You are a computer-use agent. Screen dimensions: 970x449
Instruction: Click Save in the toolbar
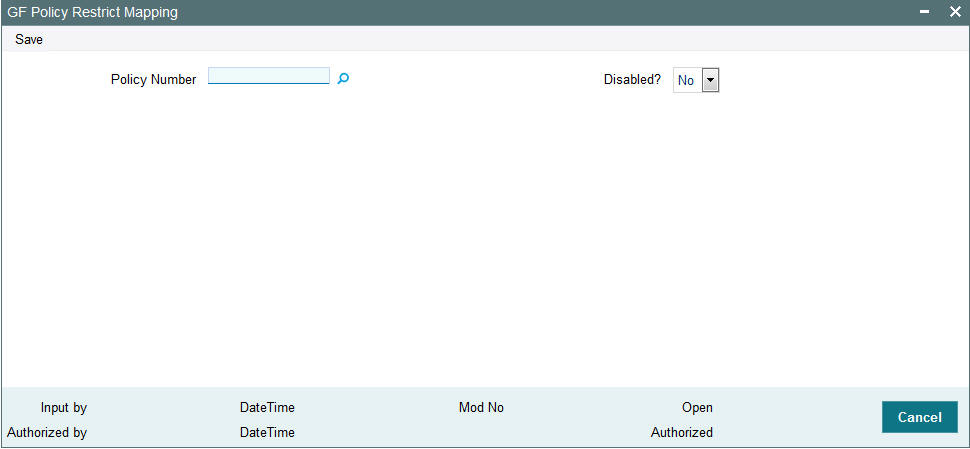click(29, 40)
